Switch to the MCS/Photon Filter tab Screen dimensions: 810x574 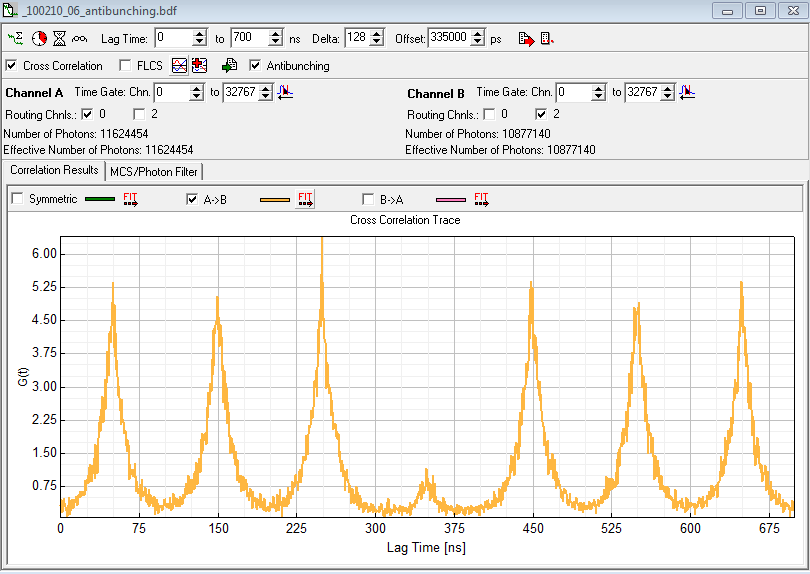click(154, 172)
